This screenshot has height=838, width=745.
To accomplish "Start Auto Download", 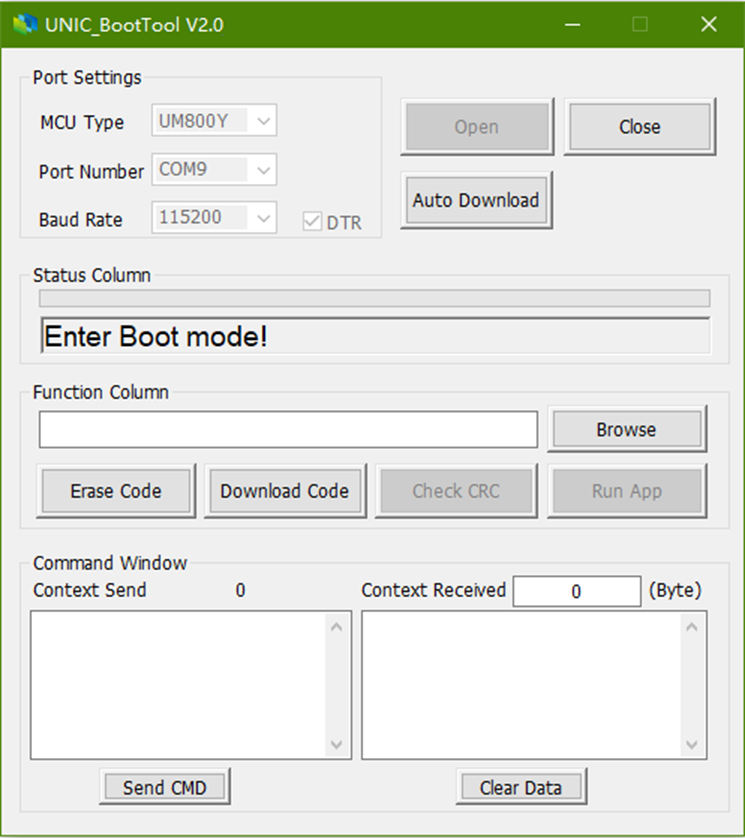I will pyautogui.click(x=476, y=200).
